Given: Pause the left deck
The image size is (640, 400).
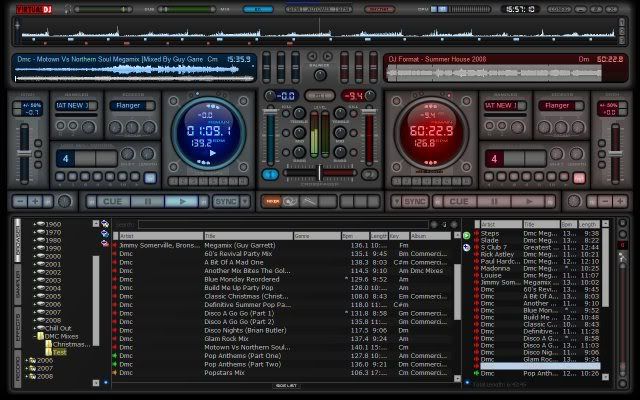Looking at the screenshot, I should 147,202.
